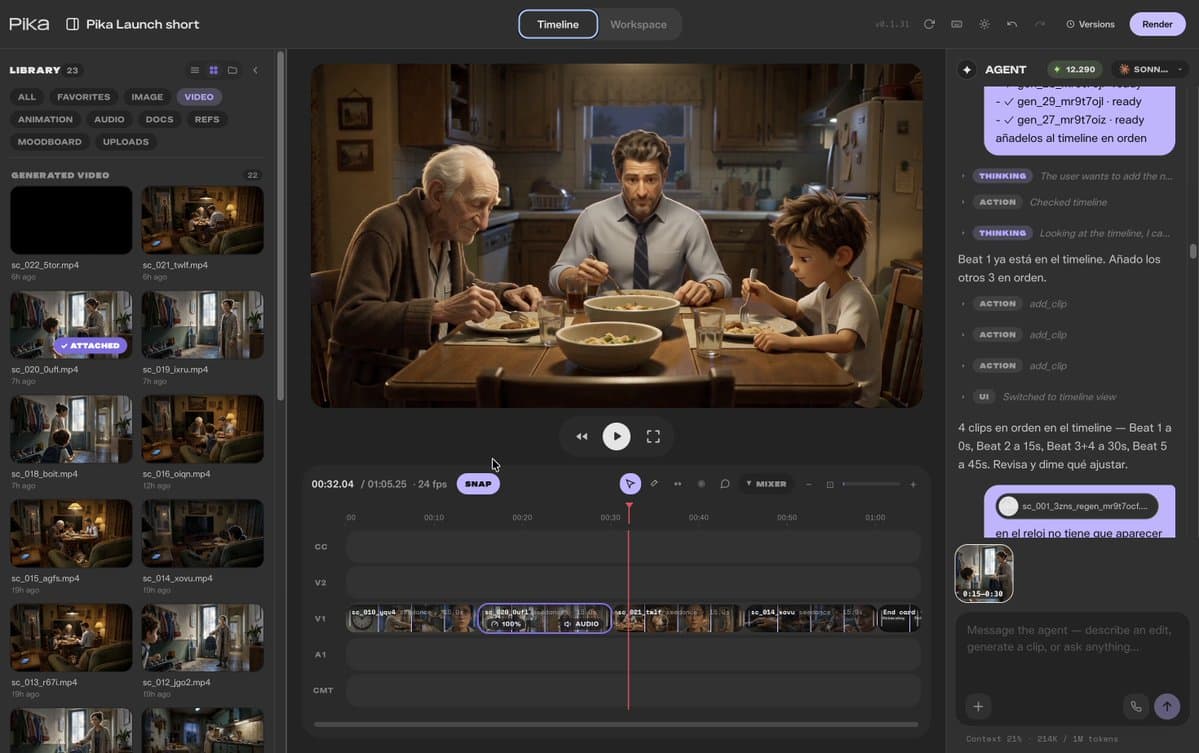This screenshot has height=753, width=1199.
Task: Switch to the Timeline tab
Action: (x=557, y=24)
